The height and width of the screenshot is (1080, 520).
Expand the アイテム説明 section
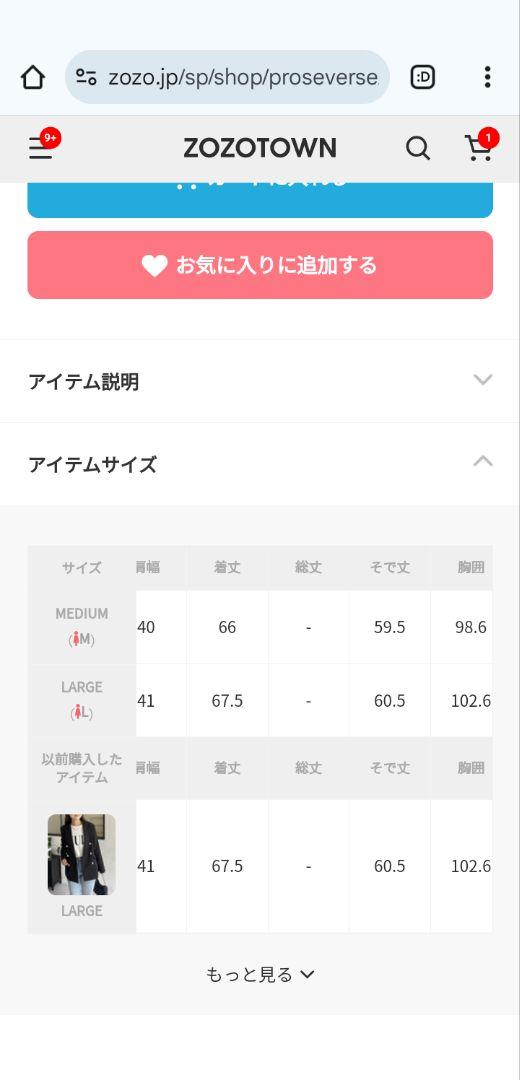[260, 381]
